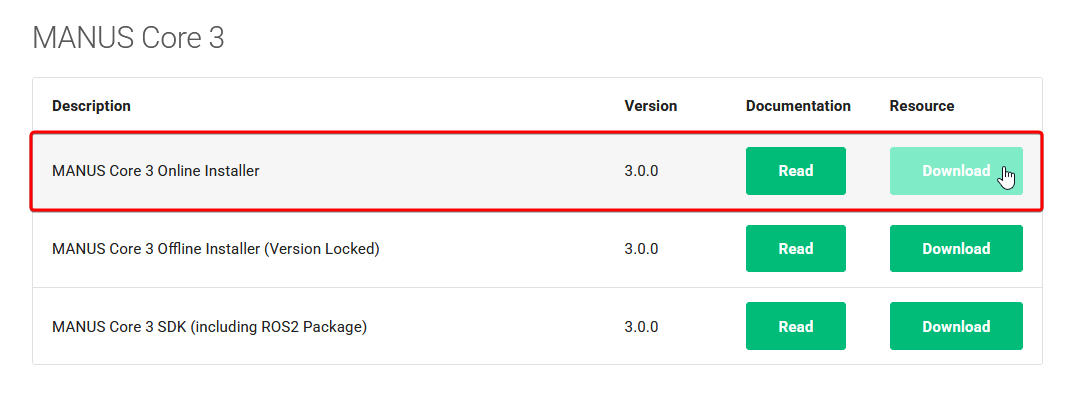Download the MANUS Core 3 Online Installer

tap(956, 171)
